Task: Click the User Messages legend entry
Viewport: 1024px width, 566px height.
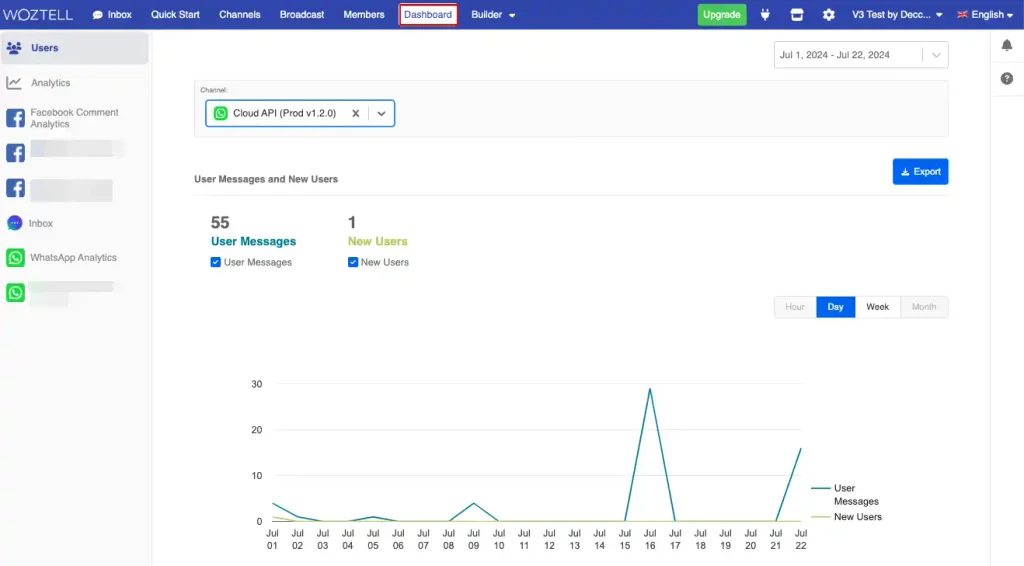Action: [846, 495]
